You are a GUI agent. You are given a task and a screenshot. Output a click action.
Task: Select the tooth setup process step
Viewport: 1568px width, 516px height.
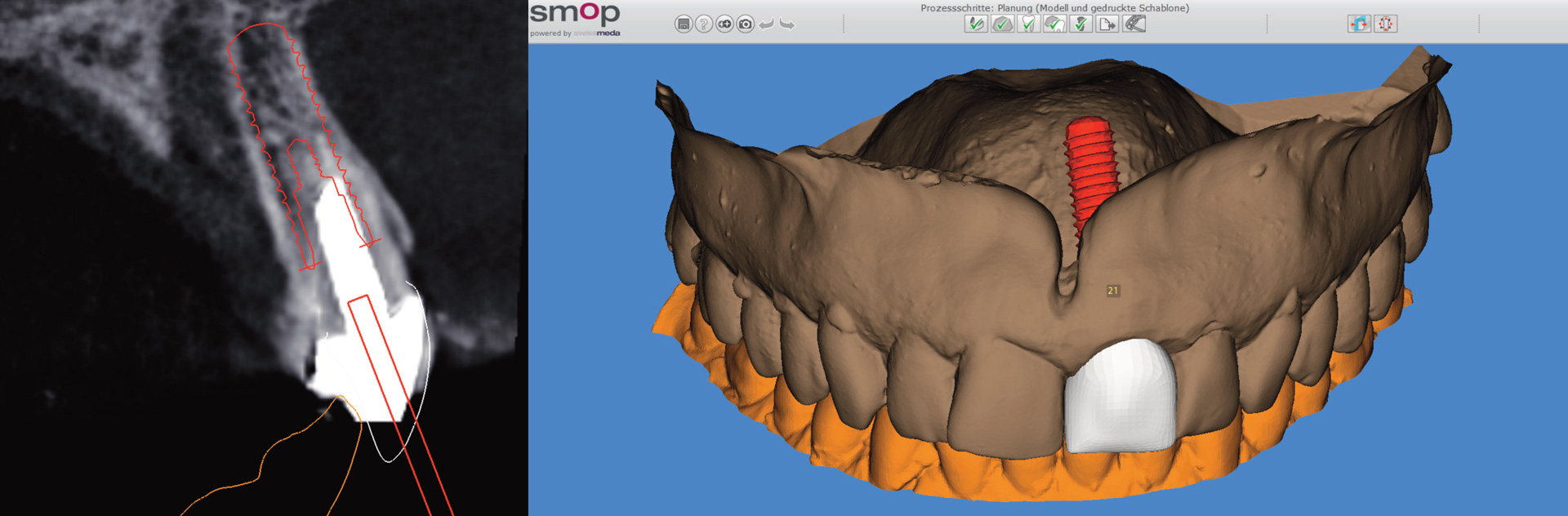[1028, 24]
